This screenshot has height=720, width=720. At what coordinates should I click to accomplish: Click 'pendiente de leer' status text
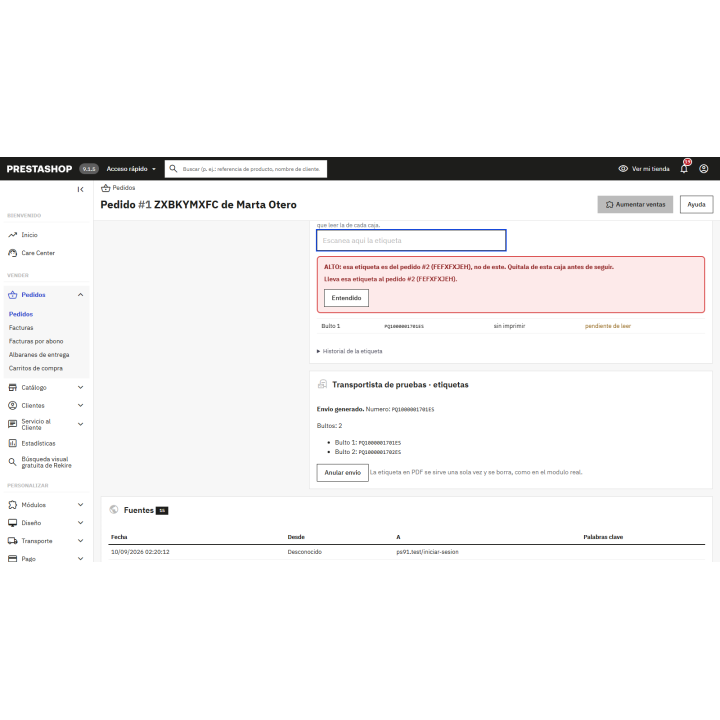[608, 326]
